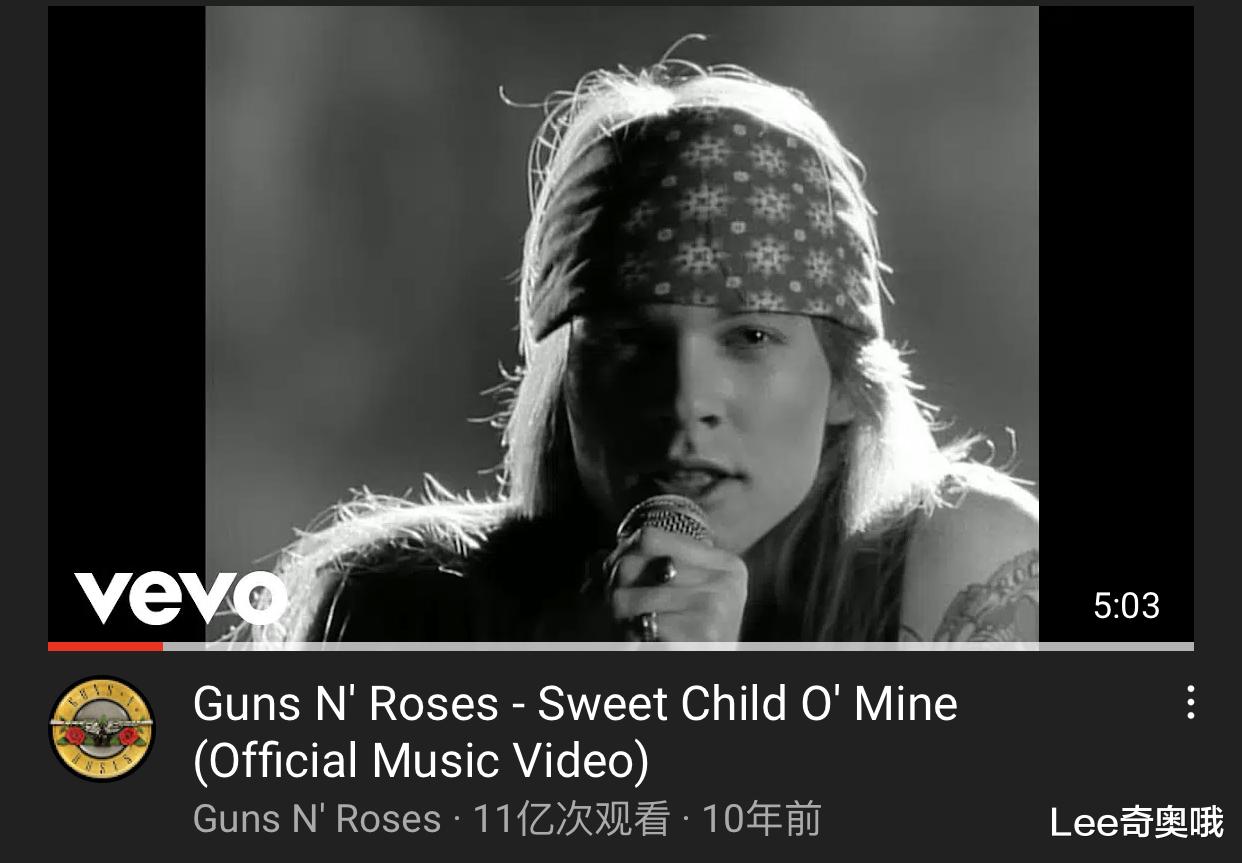Click the arm tattoo in the thumbnail
This screenshot has height=863, width=1242.
point(985,600)
